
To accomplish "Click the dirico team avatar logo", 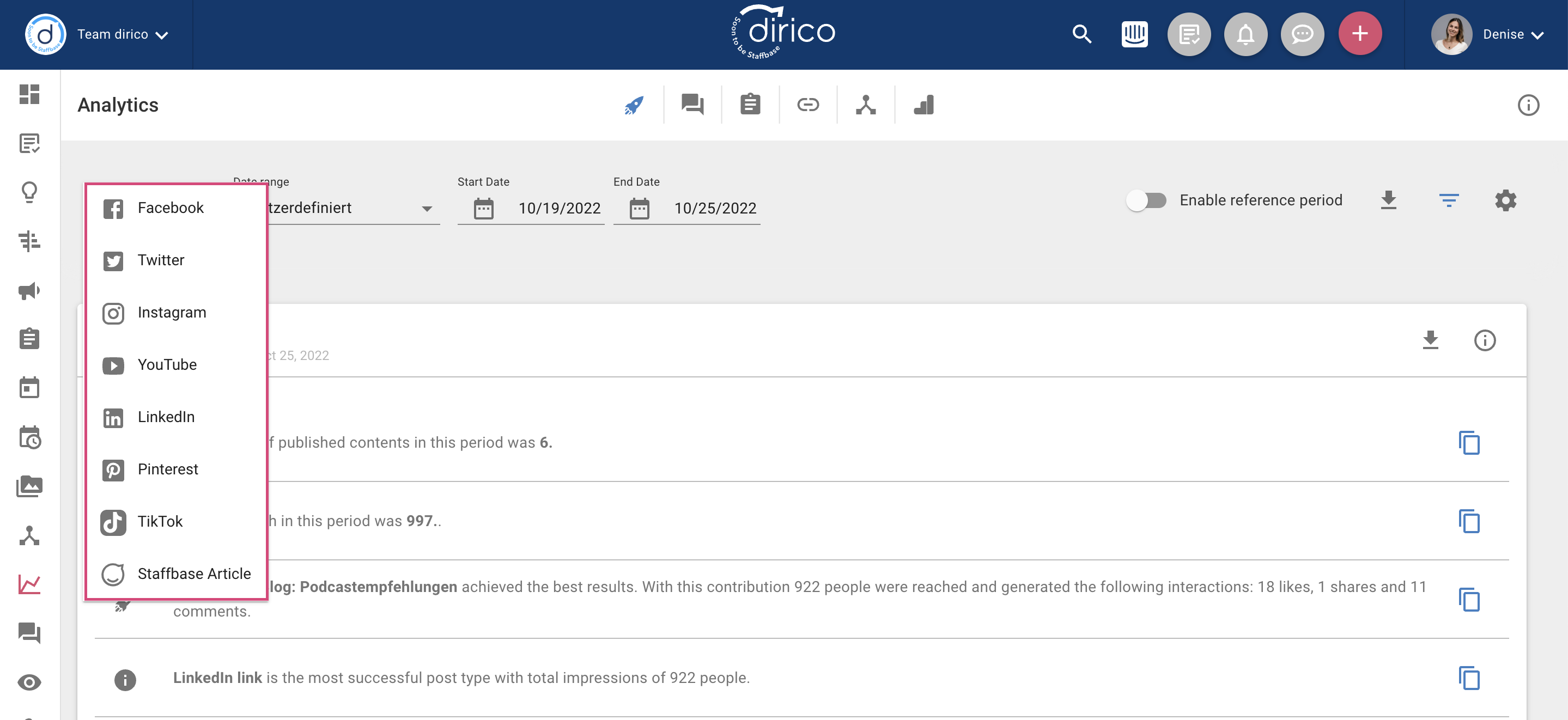I will pyautogui.click(x=46, y=35).
